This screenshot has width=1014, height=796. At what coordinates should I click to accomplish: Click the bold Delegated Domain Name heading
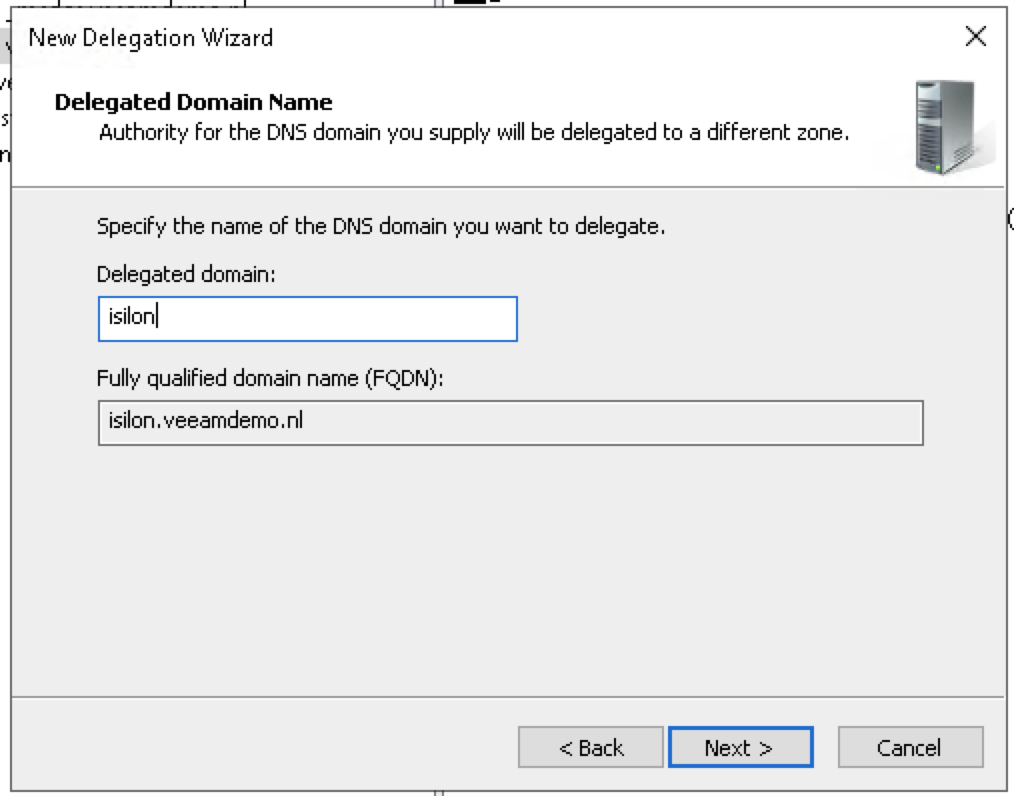pyautogui.click(x=193, y=102)
